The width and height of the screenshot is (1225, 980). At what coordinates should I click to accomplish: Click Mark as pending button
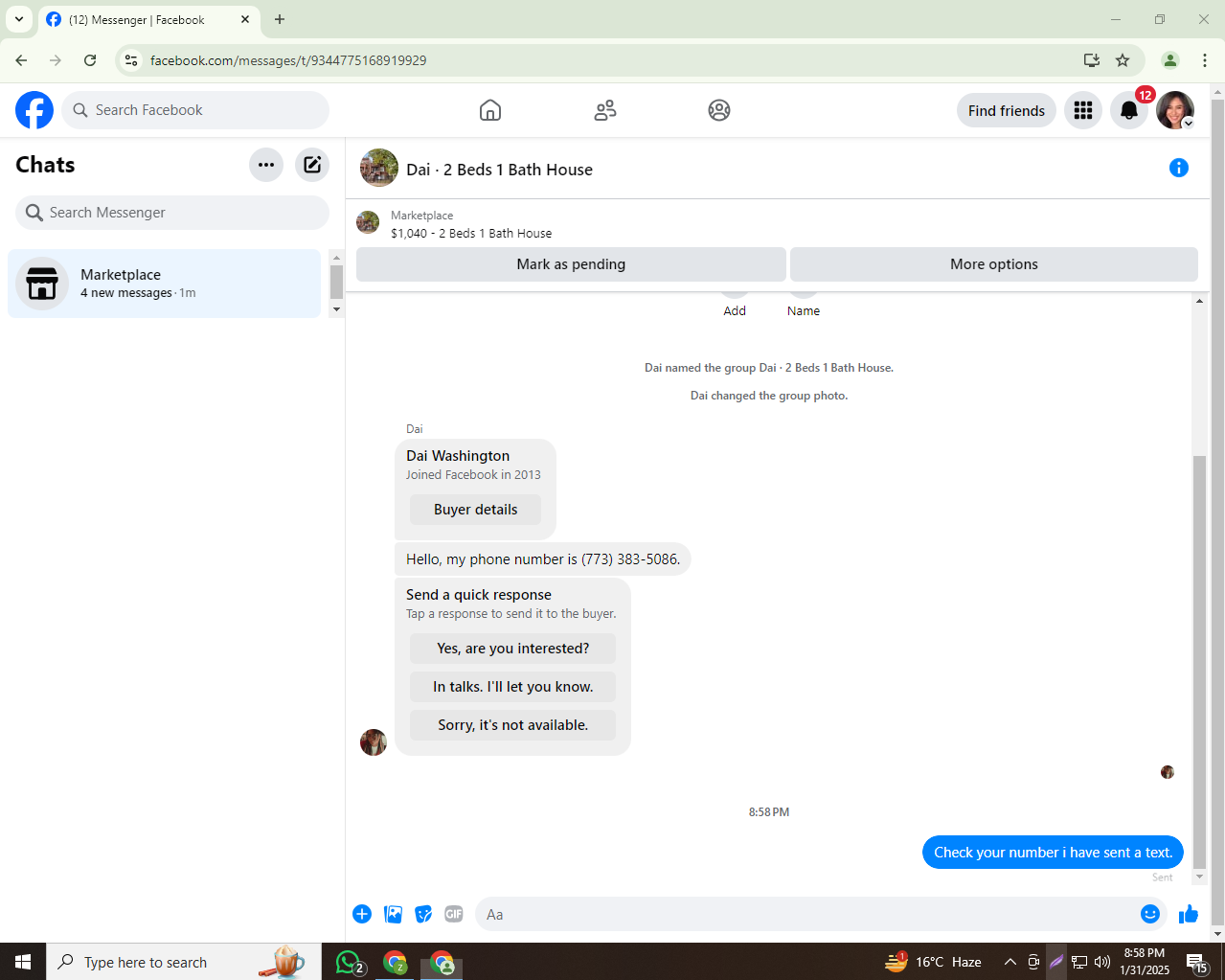[x=571, y=264]
